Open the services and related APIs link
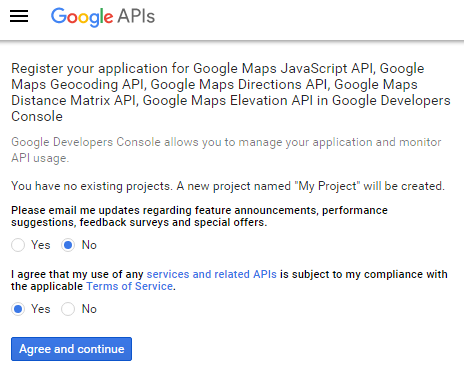Image resolution: width=464 pixels, height=376 pixels. (212, 274)
